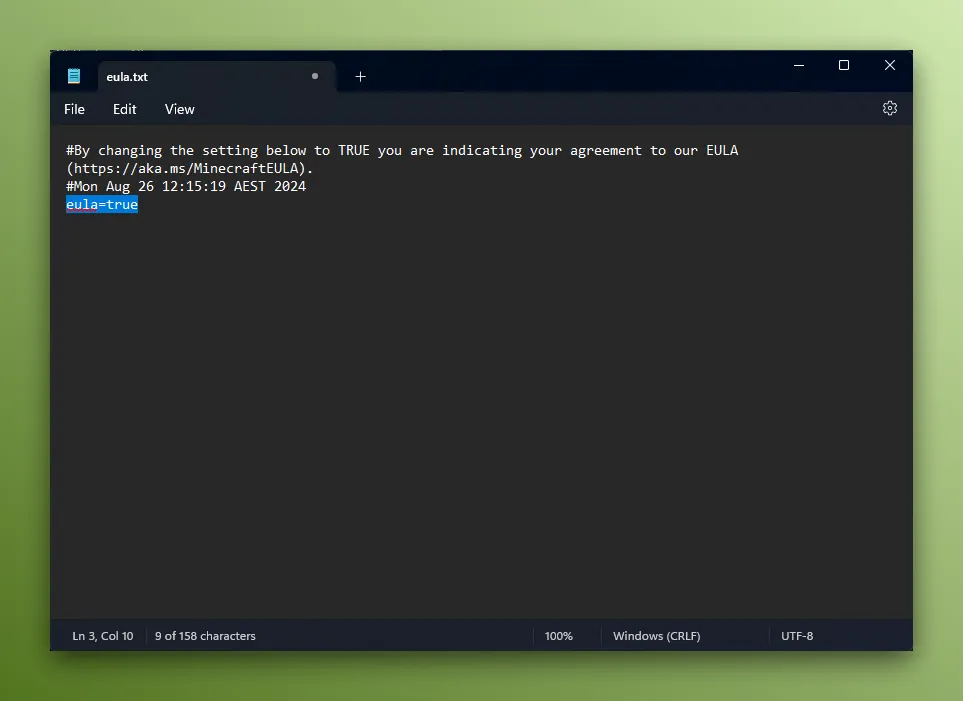Click the Notepad icon in the title bar
The image size is (963, 701).
(74, 75)
